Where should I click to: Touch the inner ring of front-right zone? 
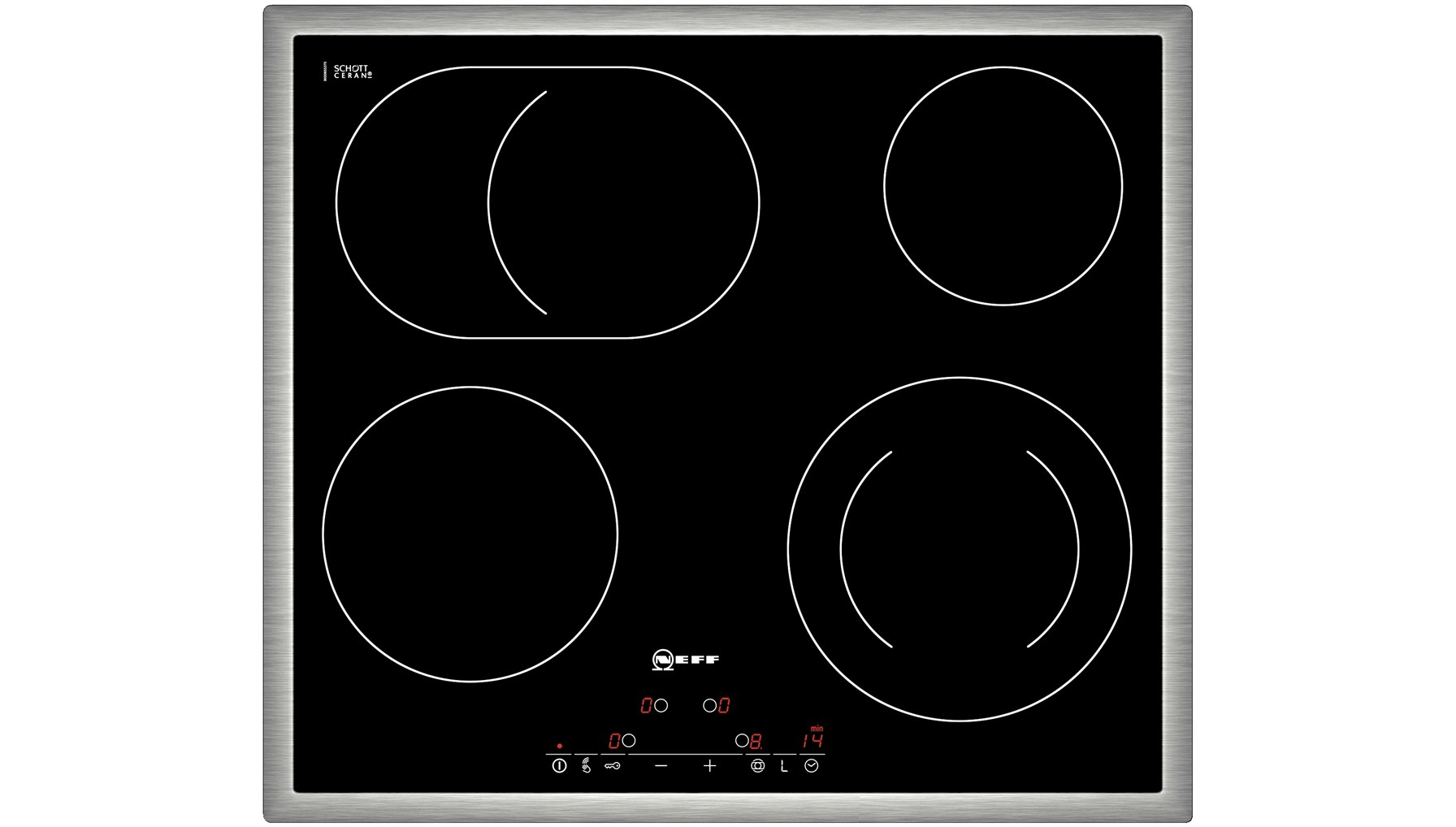(x=959, y=549)
